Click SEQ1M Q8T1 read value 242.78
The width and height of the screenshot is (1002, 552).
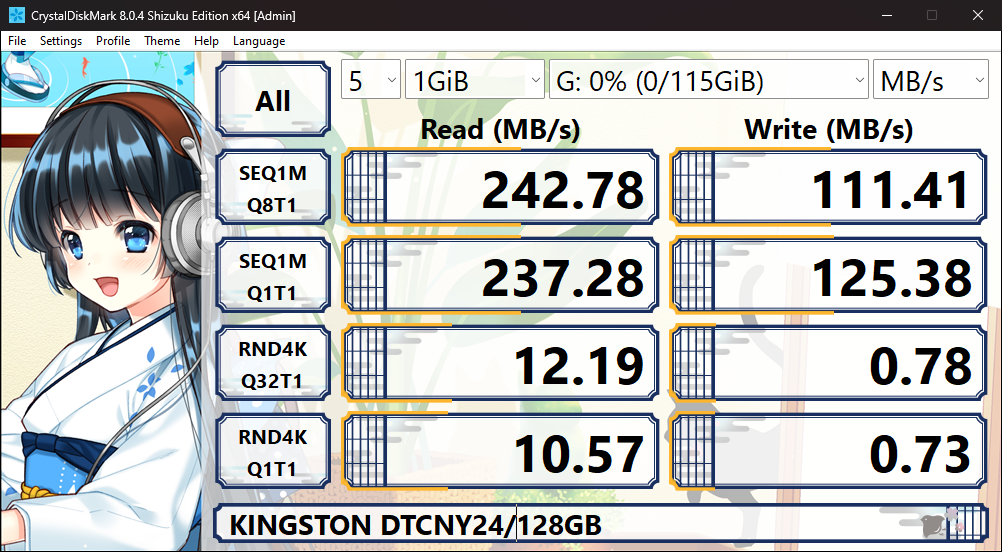pyautogui.click(x=500, y=188)
